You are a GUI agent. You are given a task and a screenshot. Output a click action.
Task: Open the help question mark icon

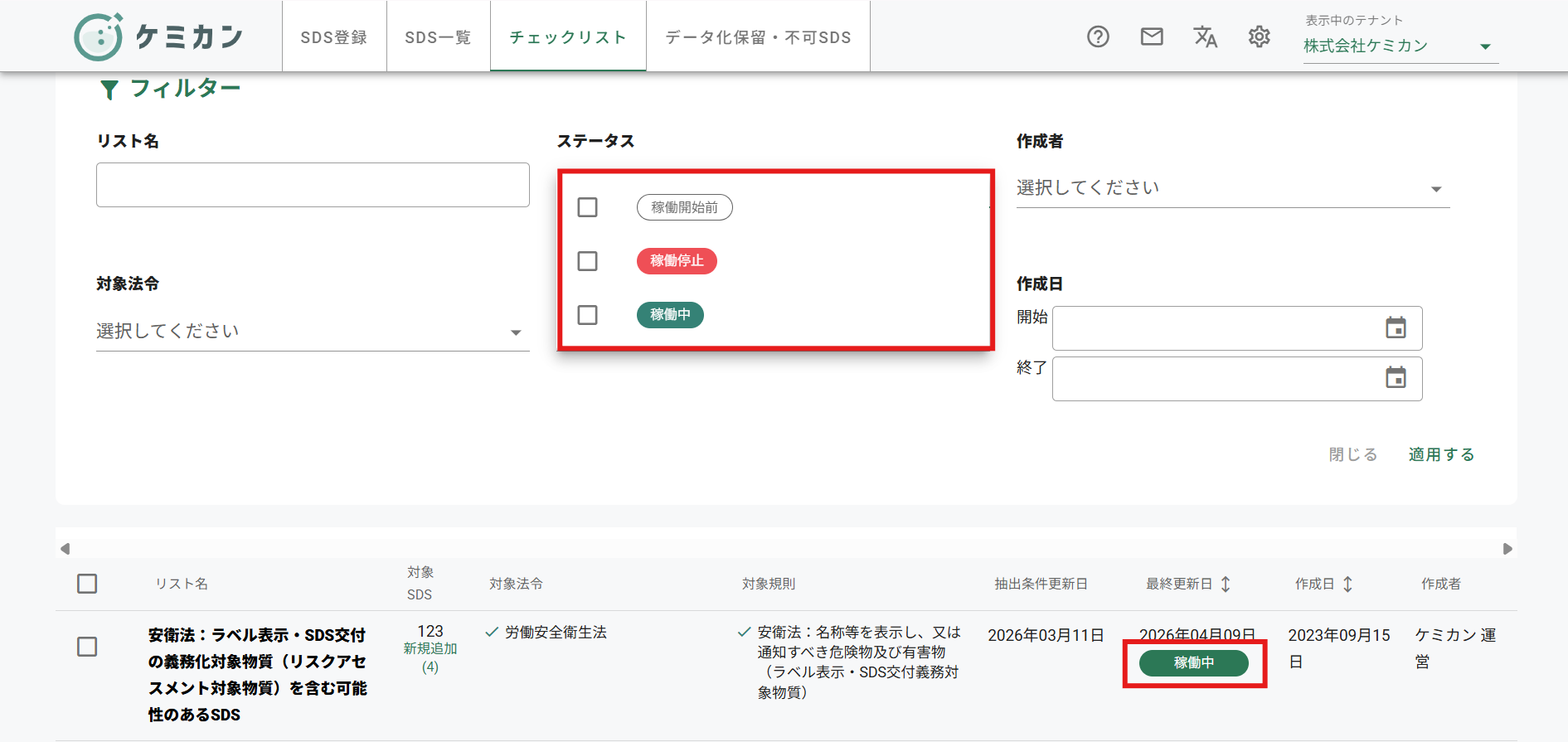[1098, 36]
